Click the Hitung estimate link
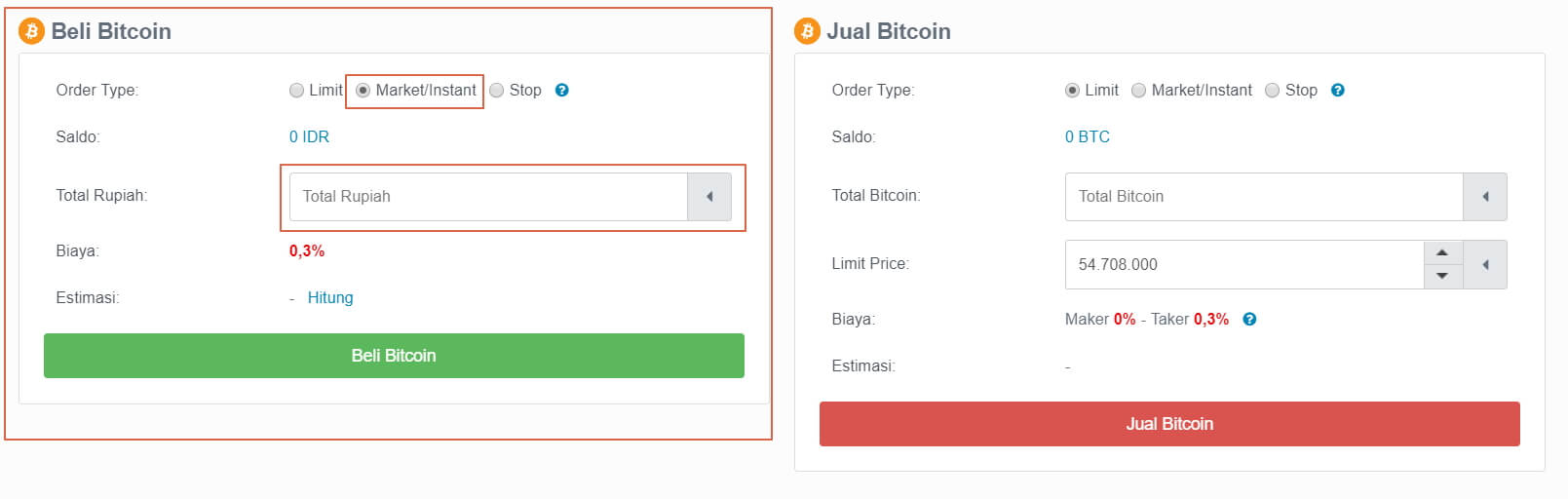 tap(330, 298)
